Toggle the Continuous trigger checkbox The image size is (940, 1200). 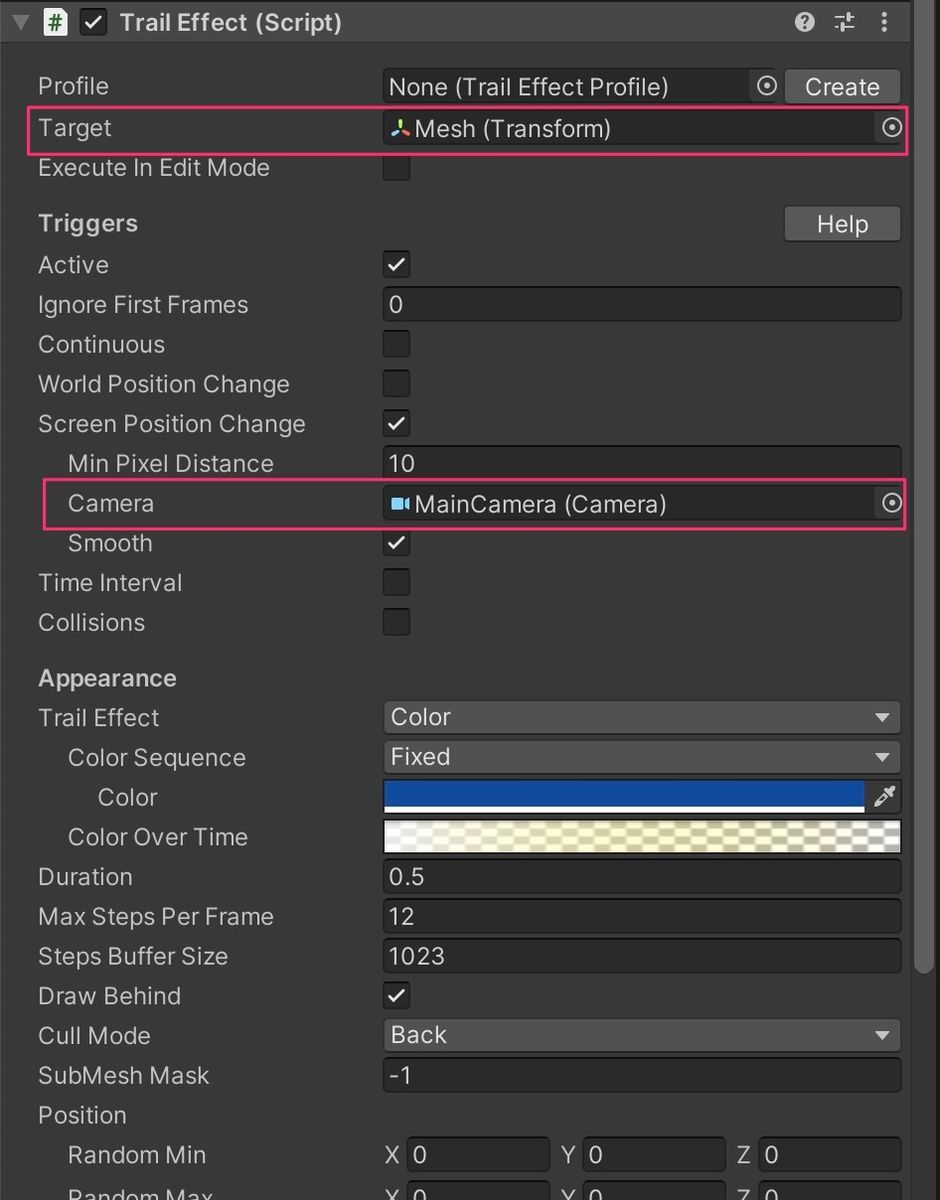[397, 345]
